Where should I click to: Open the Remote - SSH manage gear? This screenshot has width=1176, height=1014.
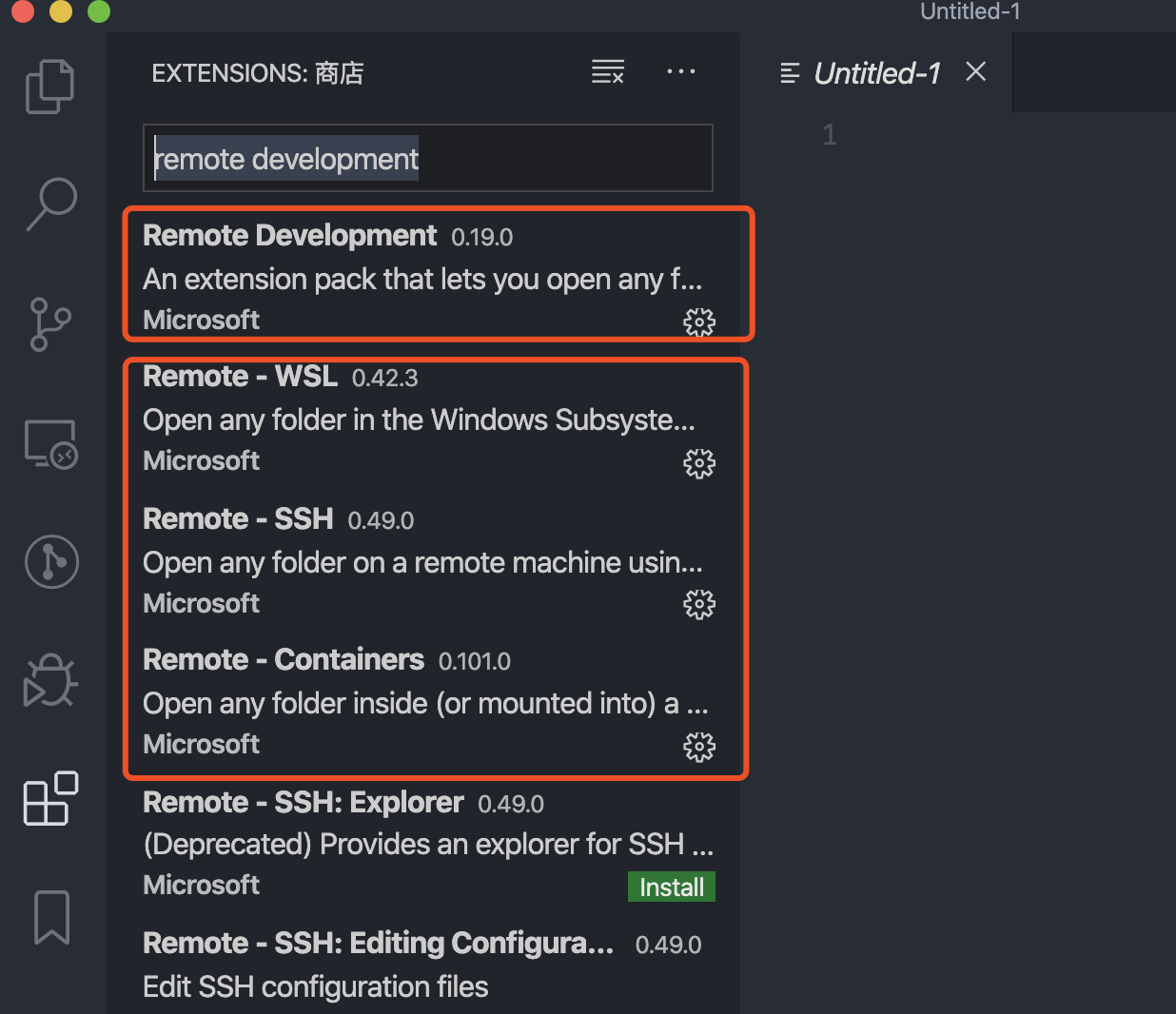click(699, 604)
